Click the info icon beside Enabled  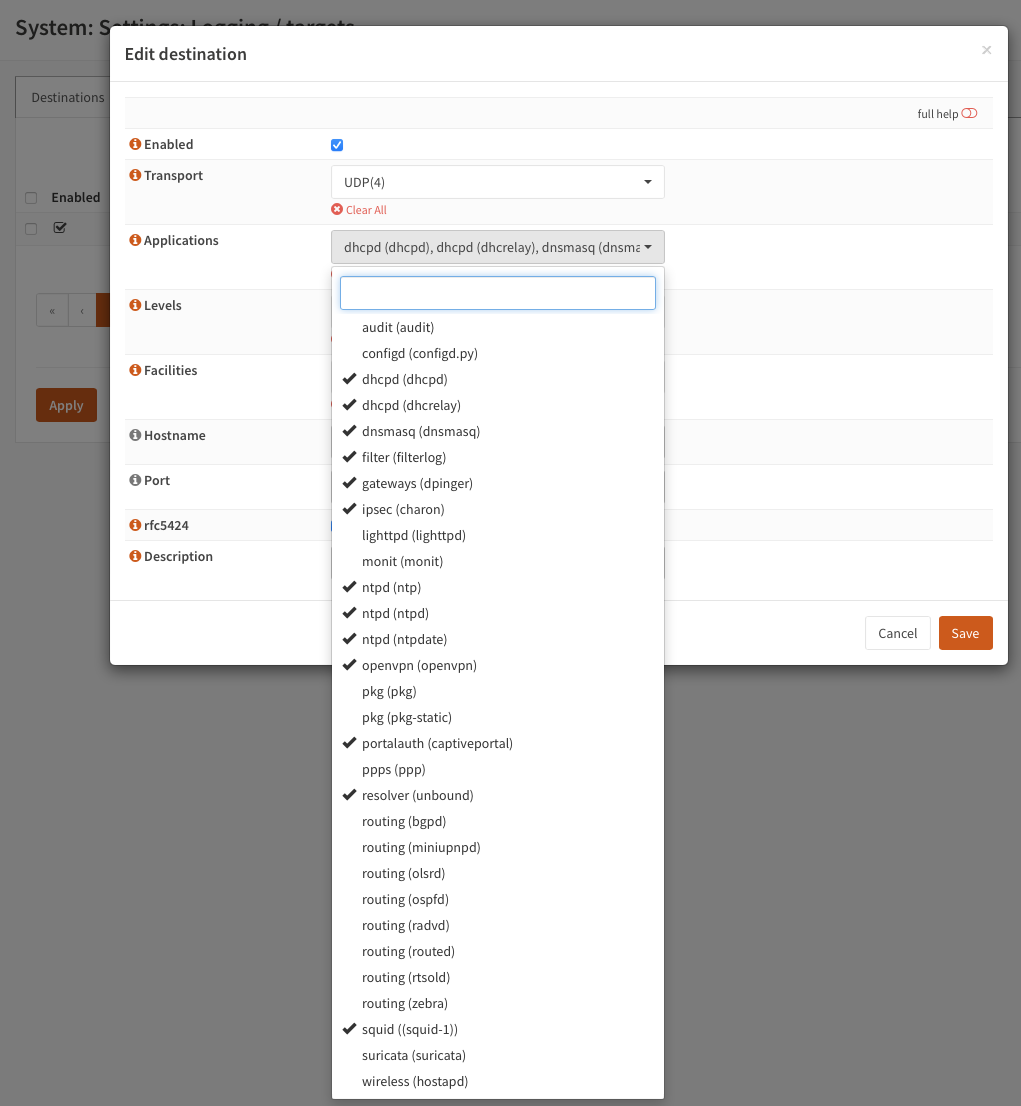135,144
